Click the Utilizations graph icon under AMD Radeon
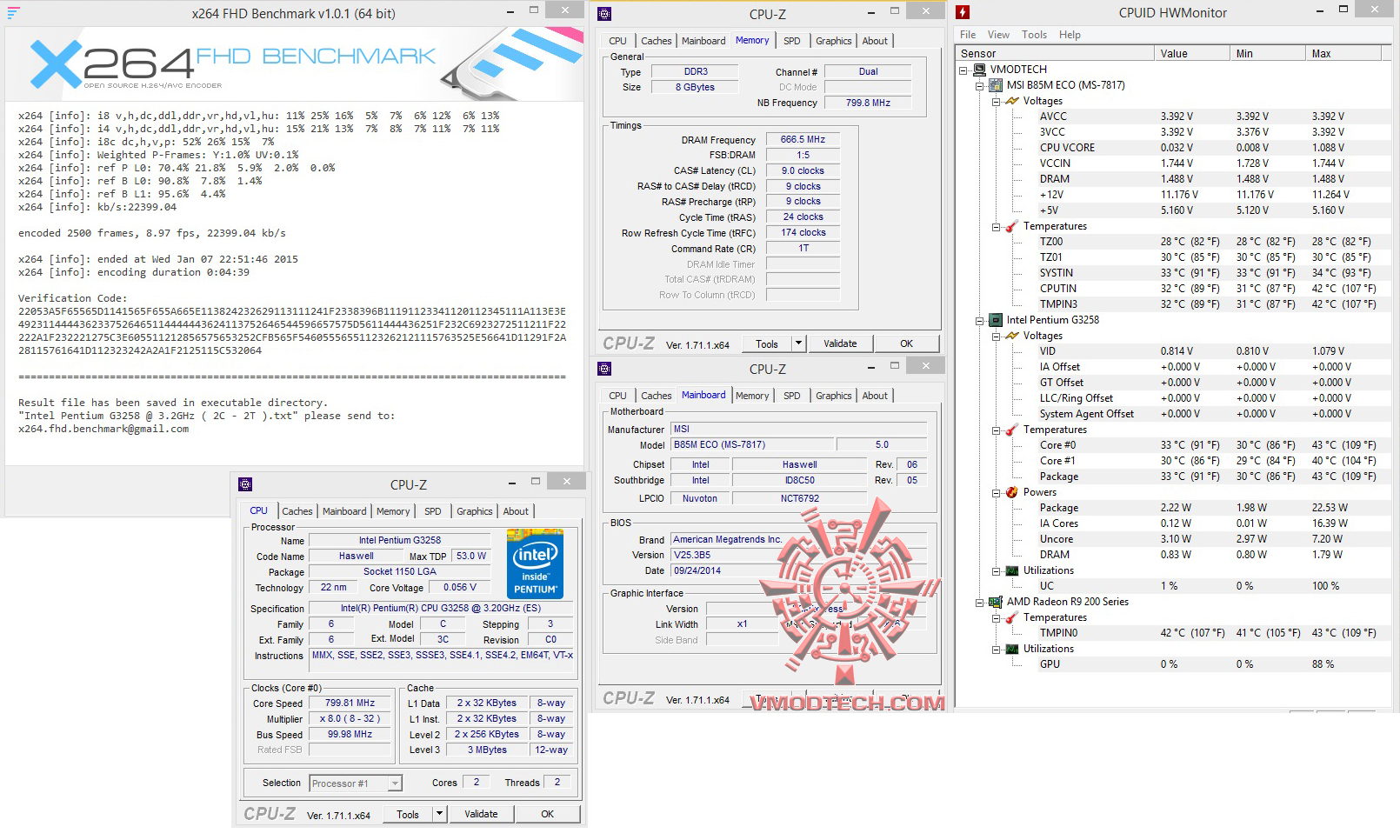1400x840 pixels. click(1012, 649)
